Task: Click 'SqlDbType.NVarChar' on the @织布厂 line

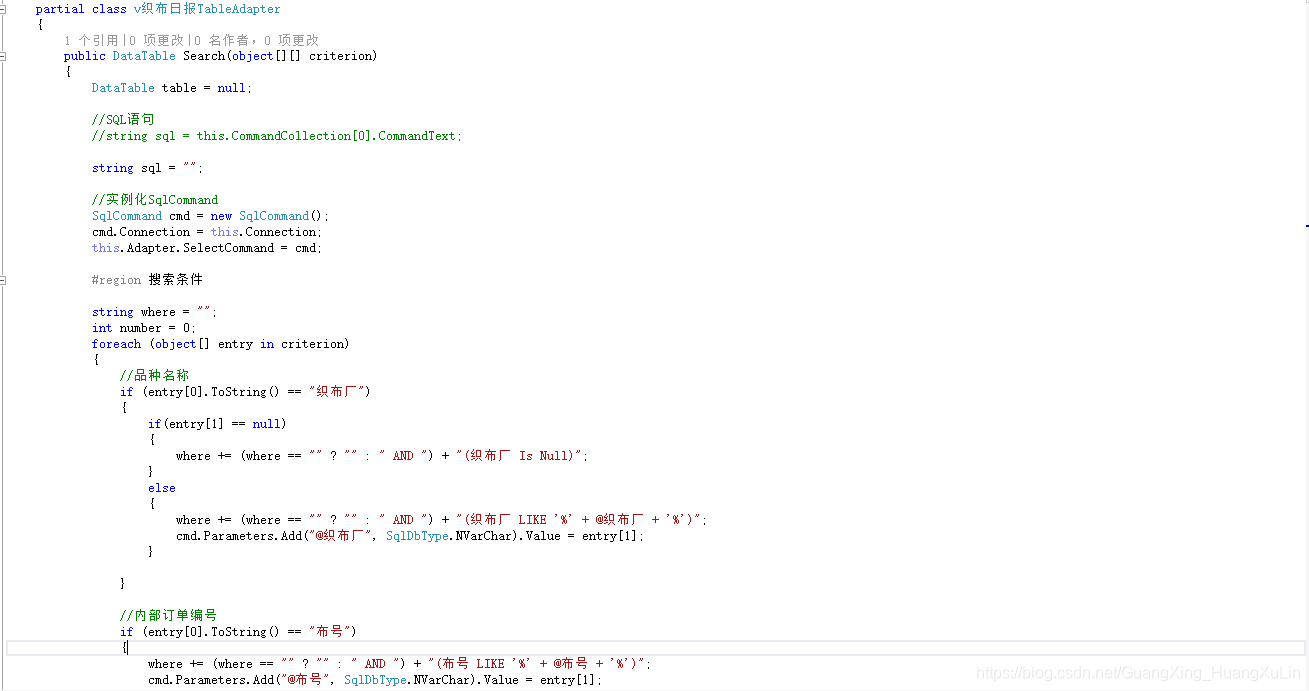Action: pyautogui.click(x=451, y=536)
